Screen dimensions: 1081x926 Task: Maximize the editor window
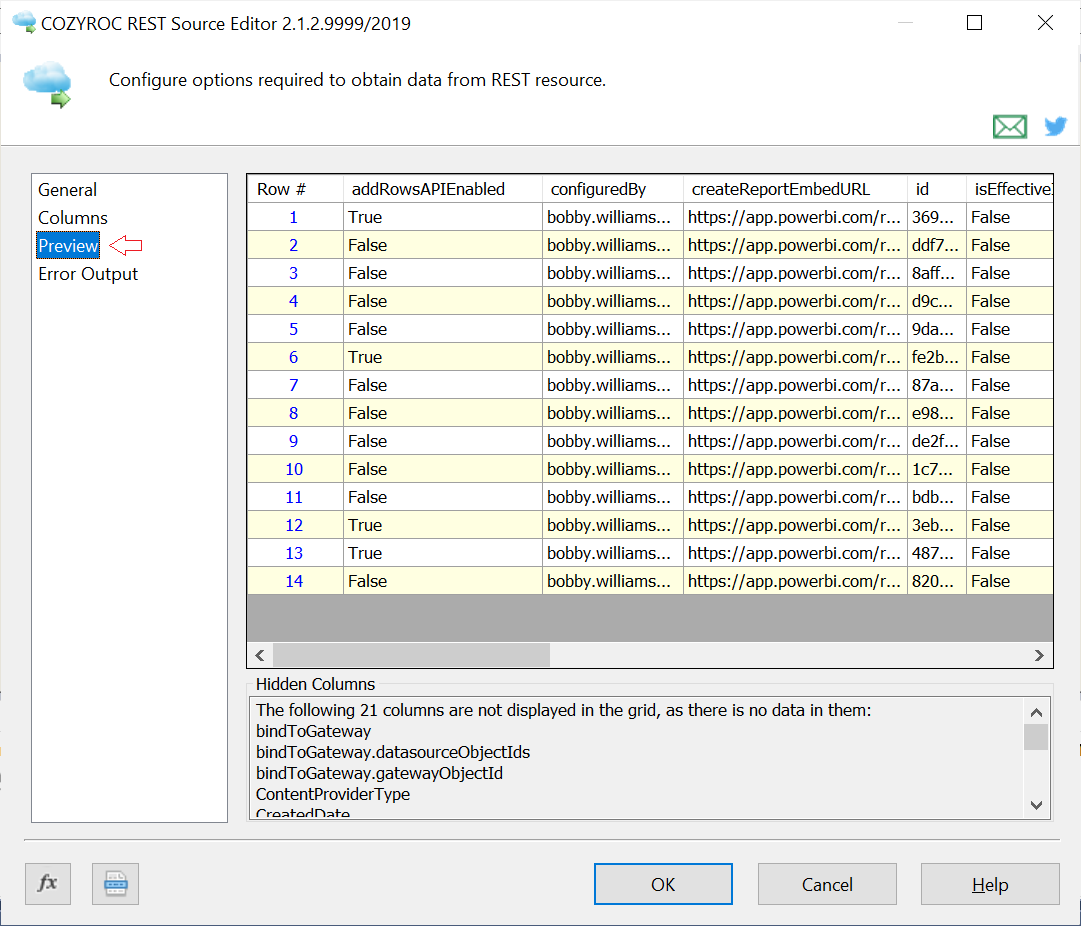(x=974, y=23)
